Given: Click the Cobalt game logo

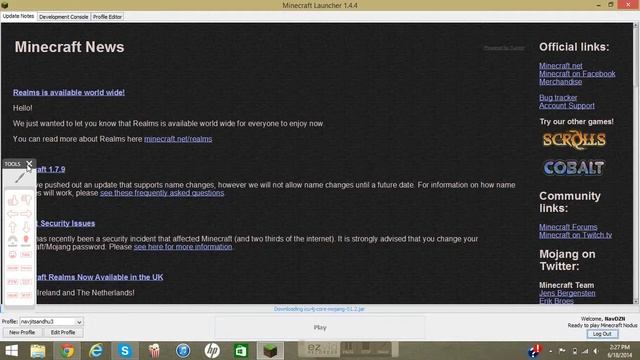Looking at the screenshot, I should [573, 168].
